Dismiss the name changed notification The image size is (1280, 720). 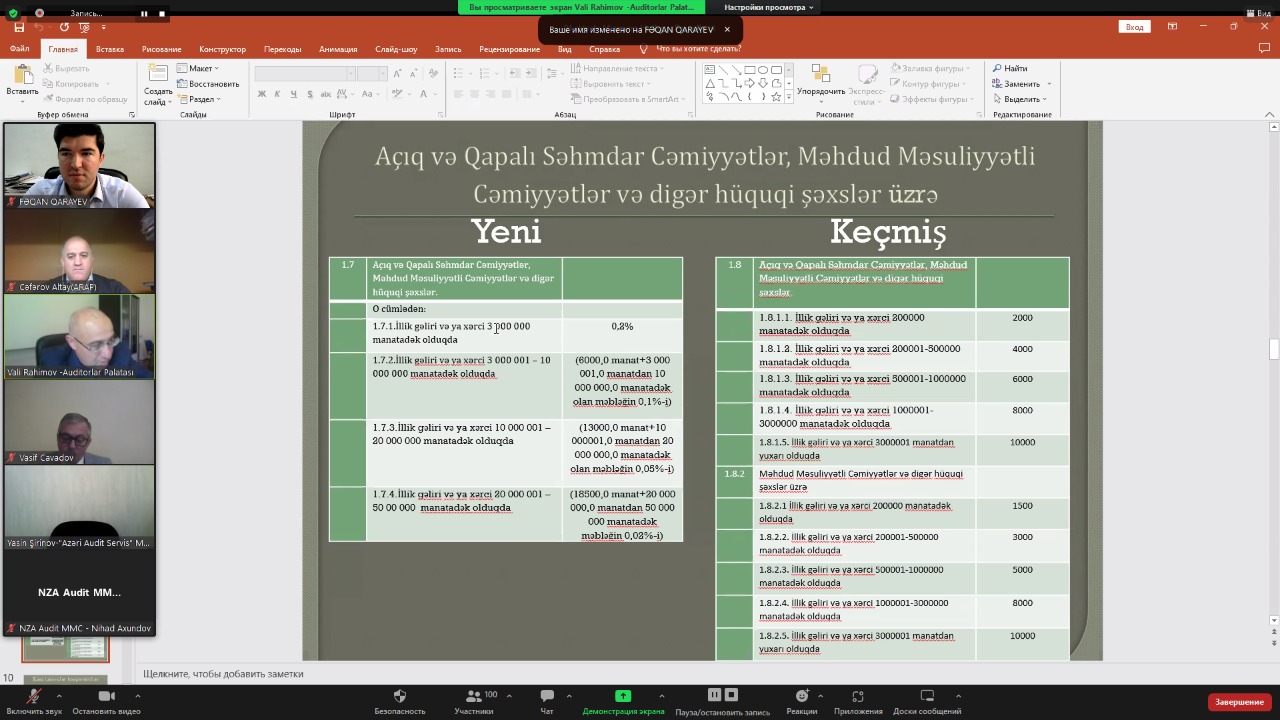click(x=727, y=30)
